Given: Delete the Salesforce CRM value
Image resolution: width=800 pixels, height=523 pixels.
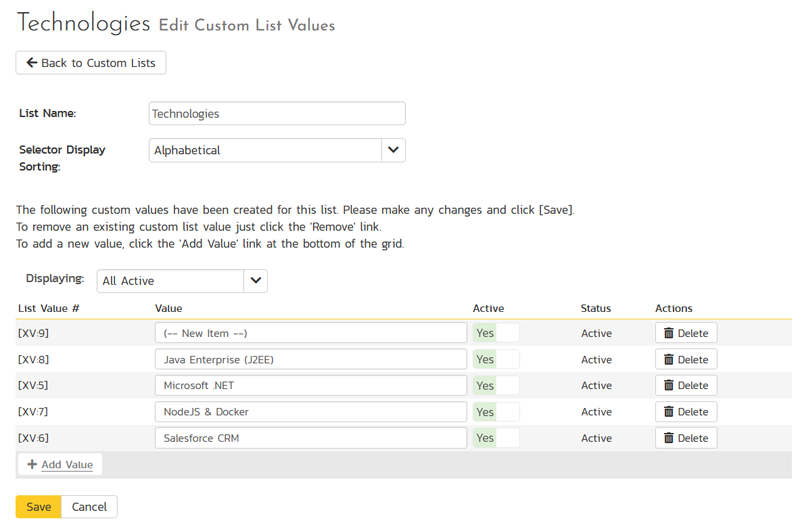Looking at the screenshot, I should 686,438.
